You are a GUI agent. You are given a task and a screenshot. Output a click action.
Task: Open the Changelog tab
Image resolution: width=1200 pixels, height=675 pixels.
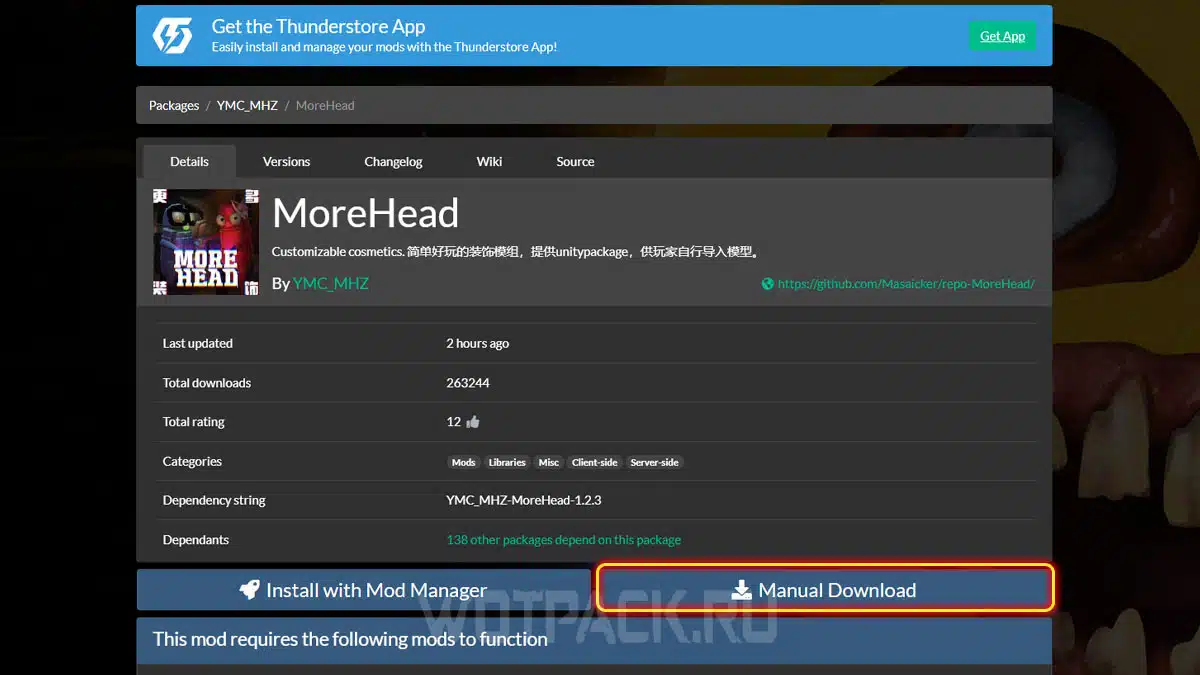(x=393, y=161)
